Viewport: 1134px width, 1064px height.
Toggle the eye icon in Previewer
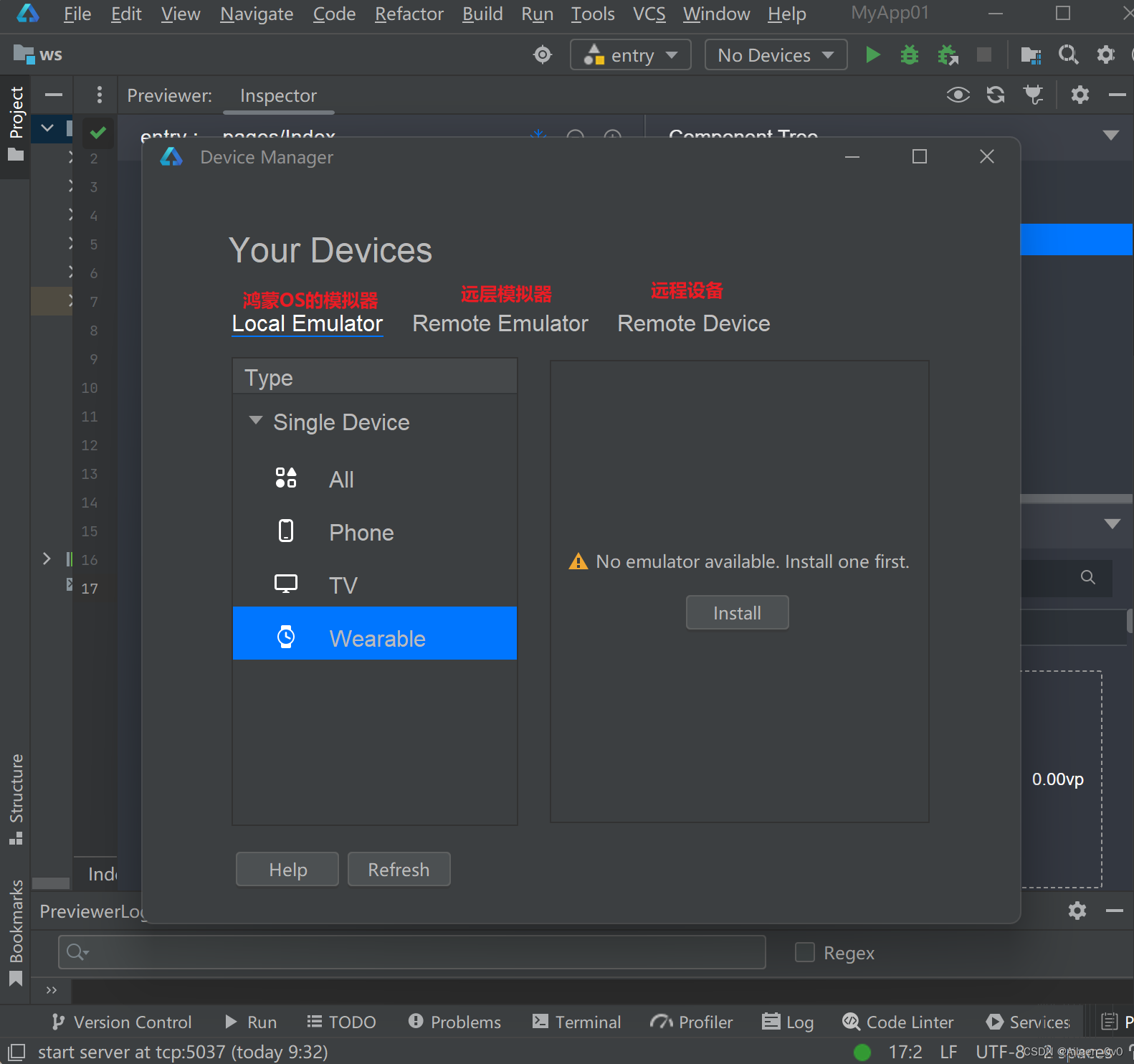tap(958, 95)
